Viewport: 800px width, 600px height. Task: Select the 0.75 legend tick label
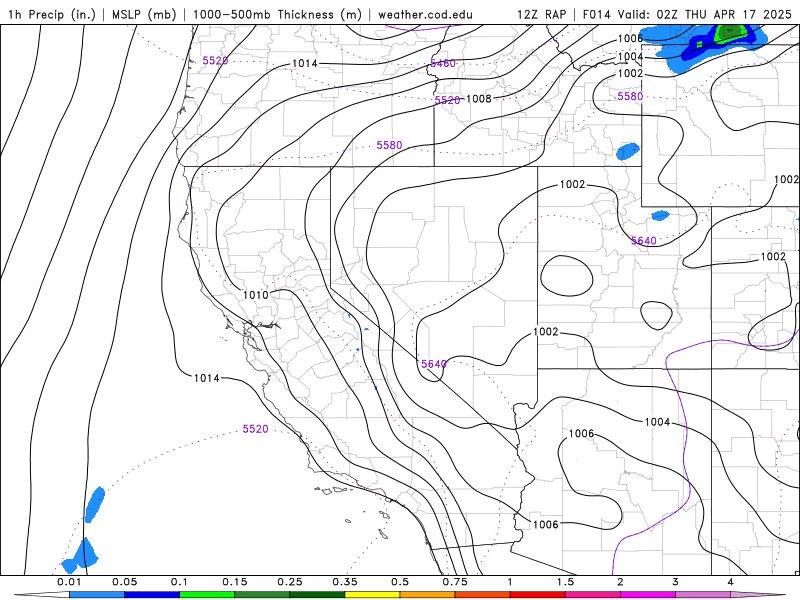coord(455,582)
